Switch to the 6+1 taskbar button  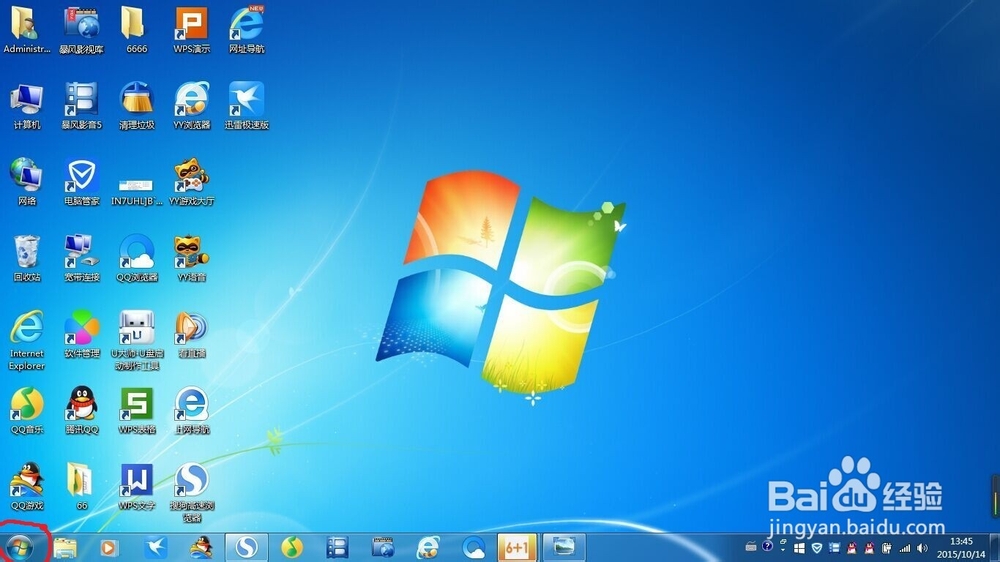pyautogui.click(x=517, y=547)
